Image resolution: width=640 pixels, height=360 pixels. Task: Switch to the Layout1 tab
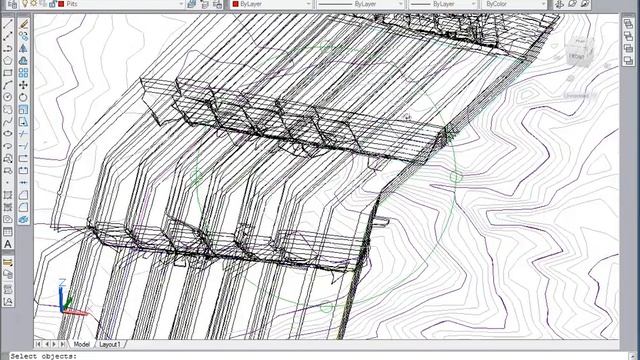point(109,344)
